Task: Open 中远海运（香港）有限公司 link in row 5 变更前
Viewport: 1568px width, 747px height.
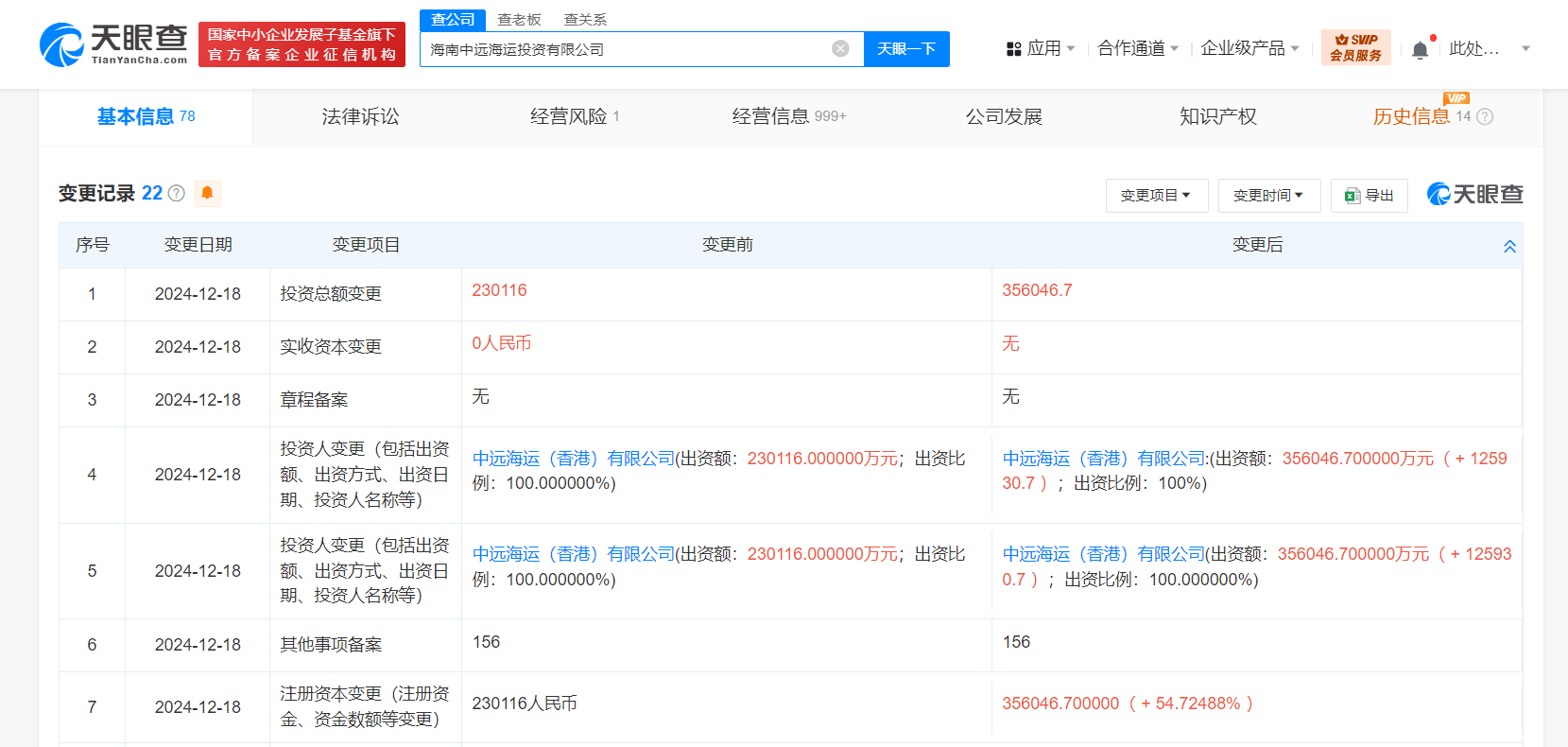Action: [x=574, y=554]
